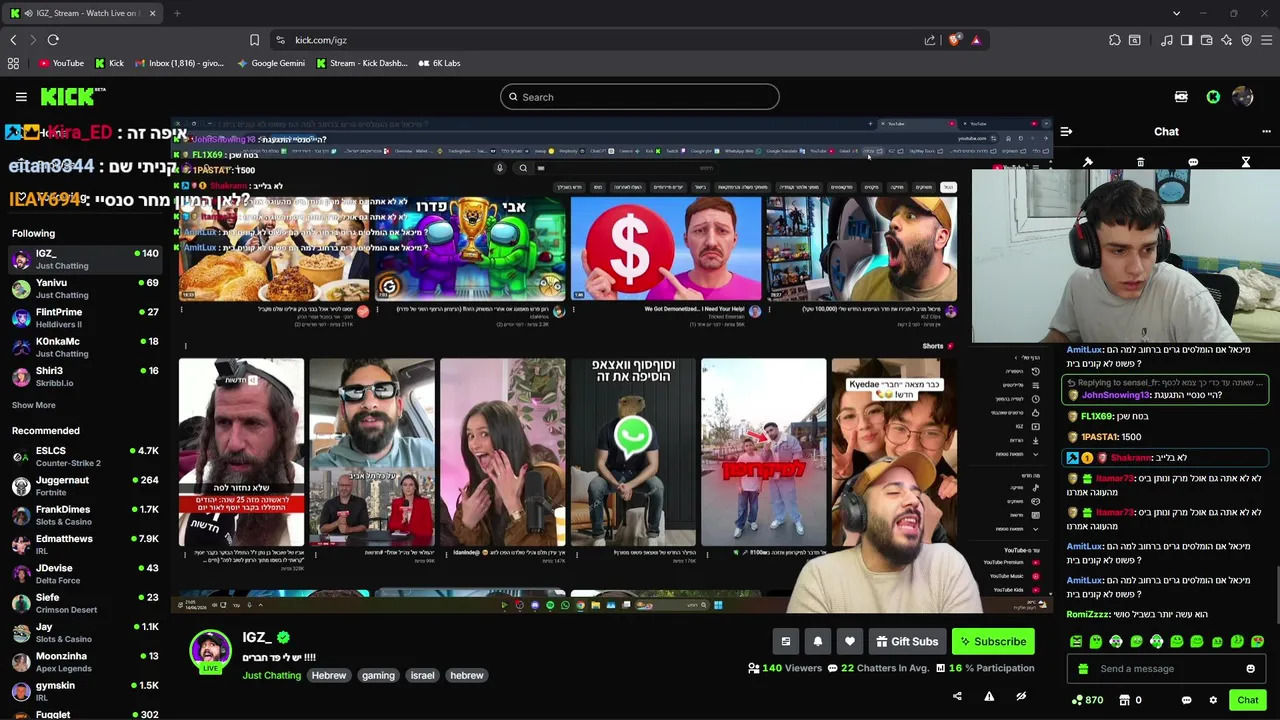Click the clip film icon in Kick header
1280x720 pixels.
[x=1181, y=97]
